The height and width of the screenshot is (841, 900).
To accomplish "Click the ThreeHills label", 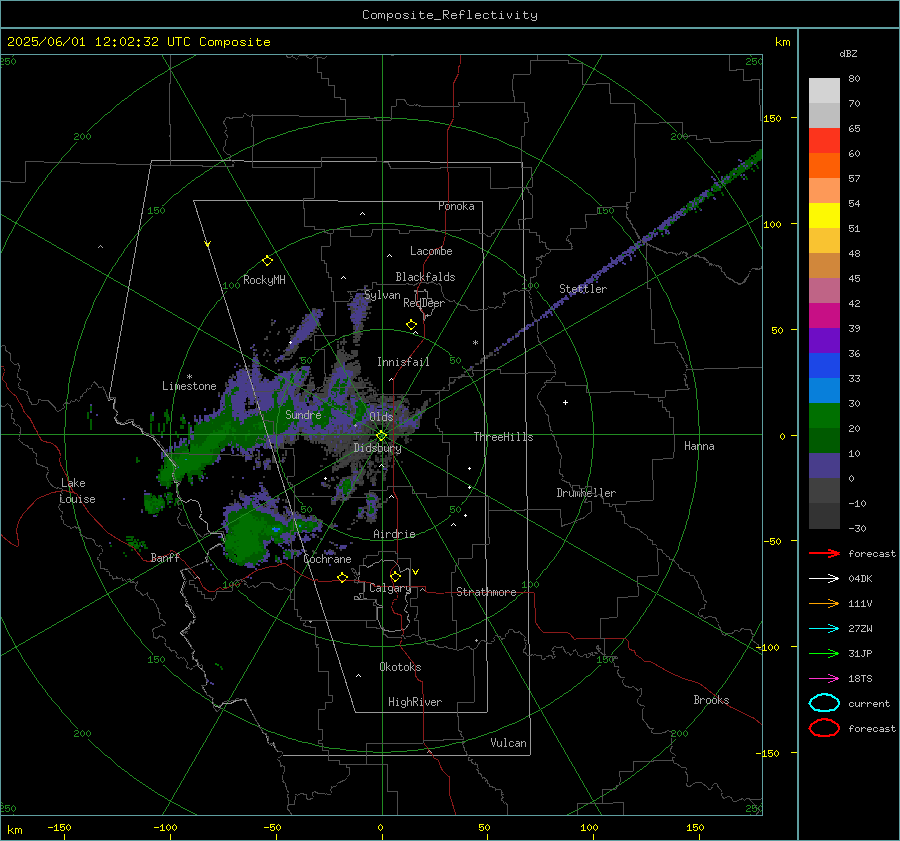I will point(503,437).
